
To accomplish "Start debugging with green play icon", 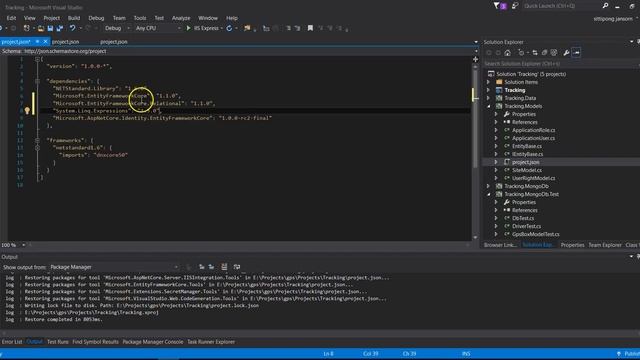I will [x=188, y=28].
